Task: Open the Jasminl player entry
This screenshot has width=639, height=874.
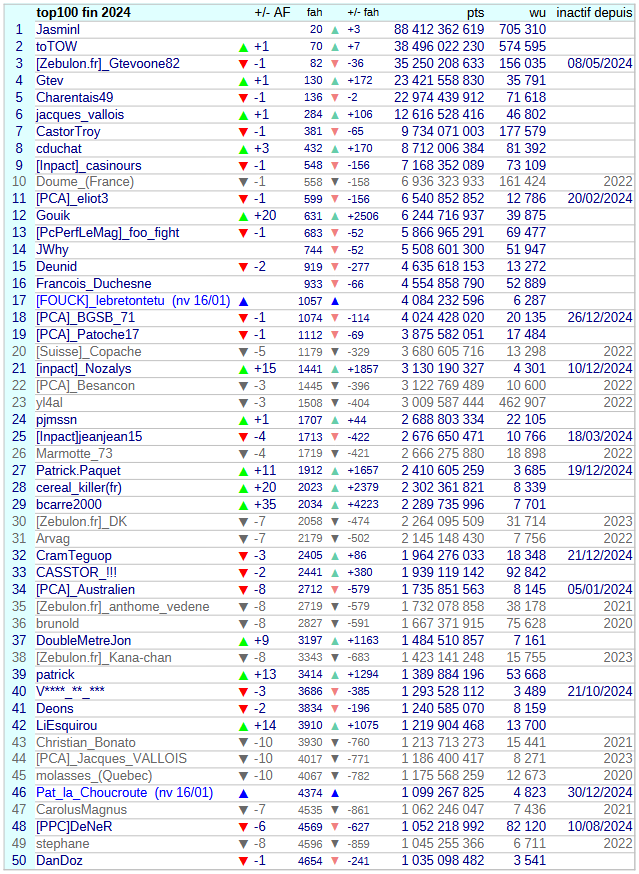Action: click(58, 30)
